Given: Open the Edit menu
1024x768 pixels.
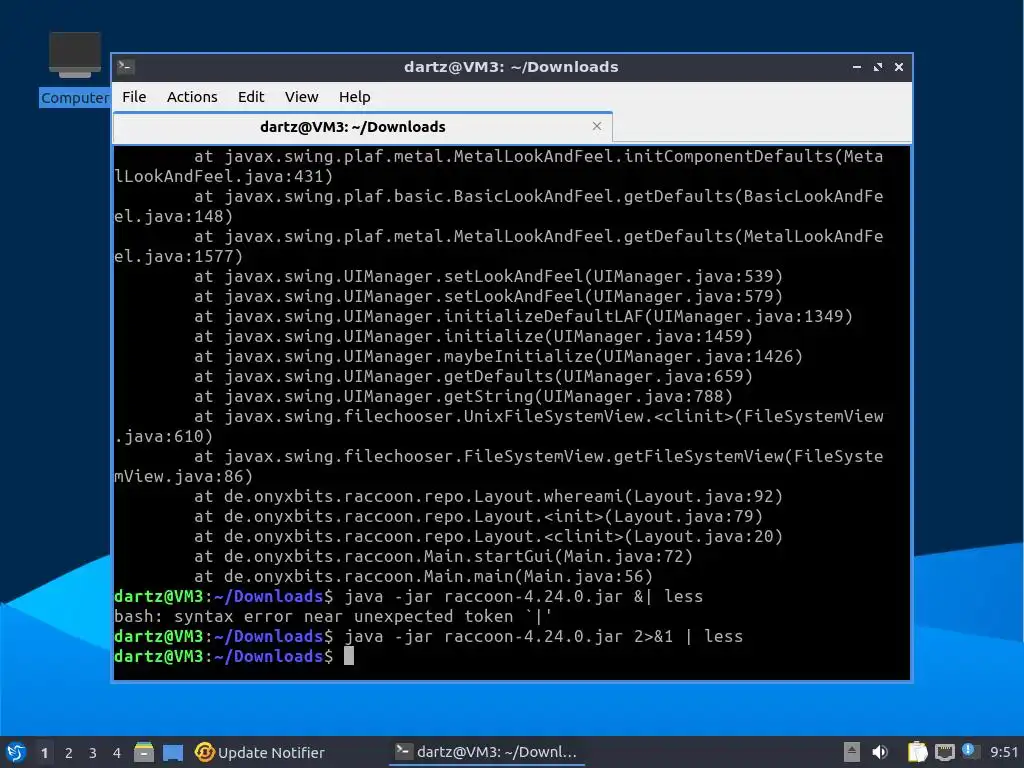Looking at the screenshot, I should point(251,97).
